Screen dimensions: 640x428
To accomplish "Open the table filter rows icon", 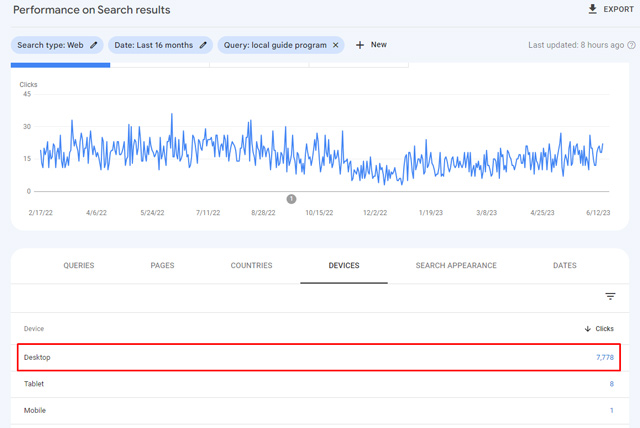I will 610,297.
